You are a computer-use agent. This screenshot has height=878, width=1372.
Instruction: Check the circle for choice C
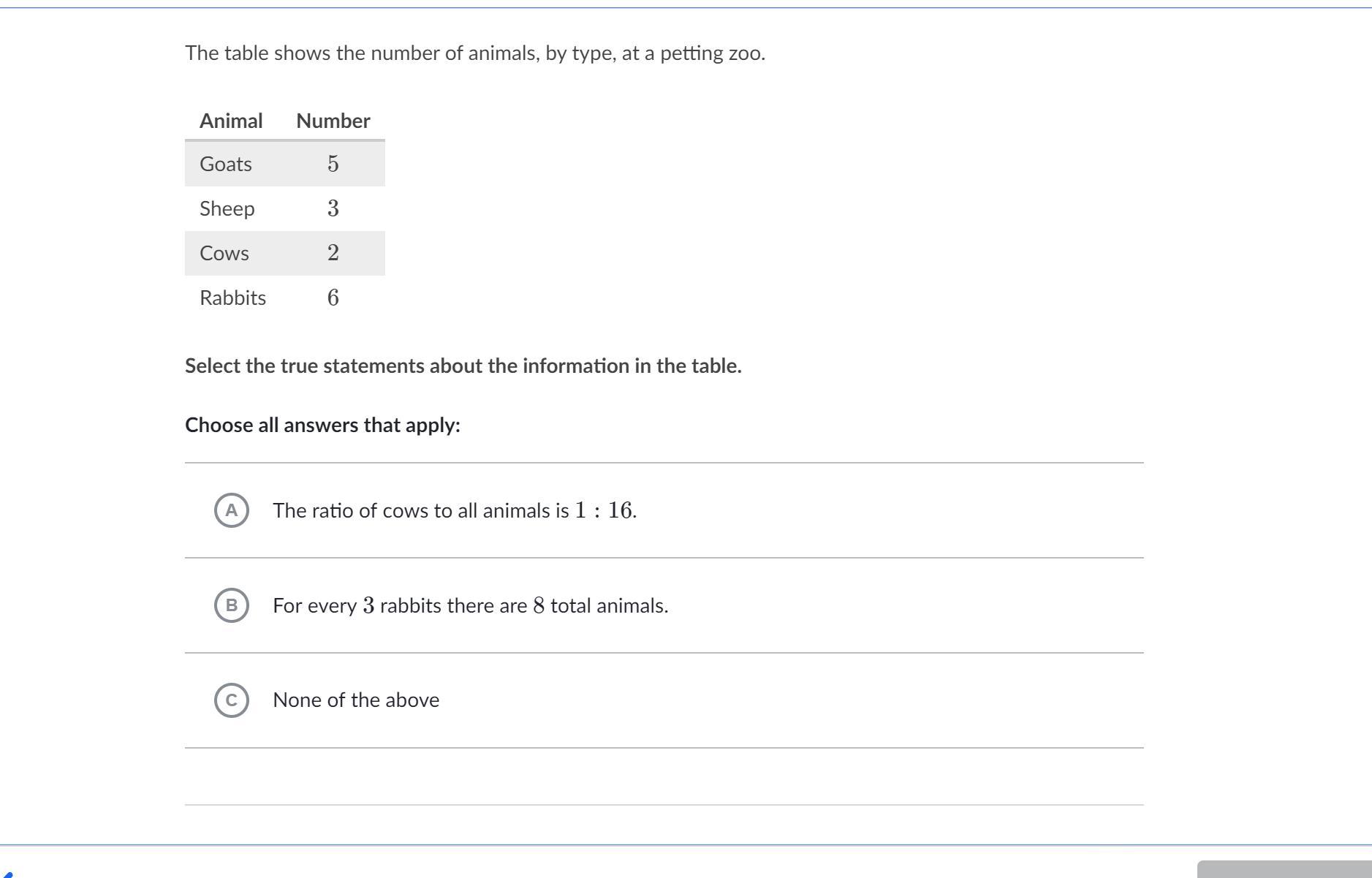coord(232,700)
